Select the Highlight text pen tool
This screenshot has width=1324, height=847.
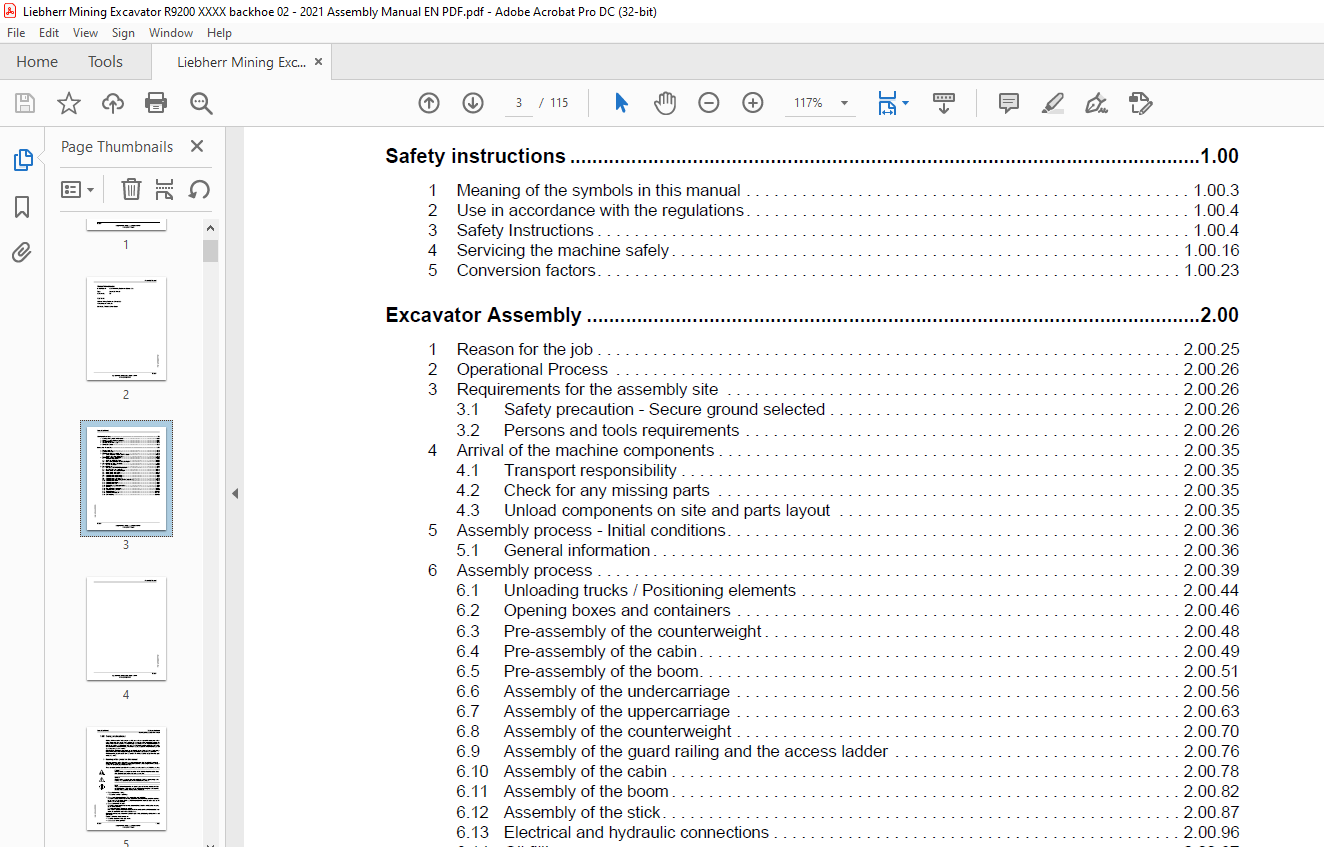tap(1052, 103)
